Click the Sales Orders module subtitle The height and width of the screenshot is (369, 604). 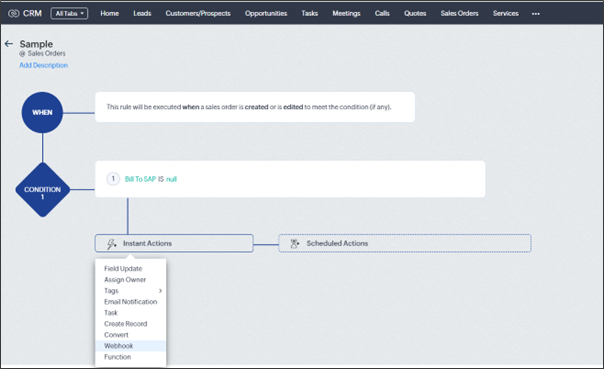point(46,53)
